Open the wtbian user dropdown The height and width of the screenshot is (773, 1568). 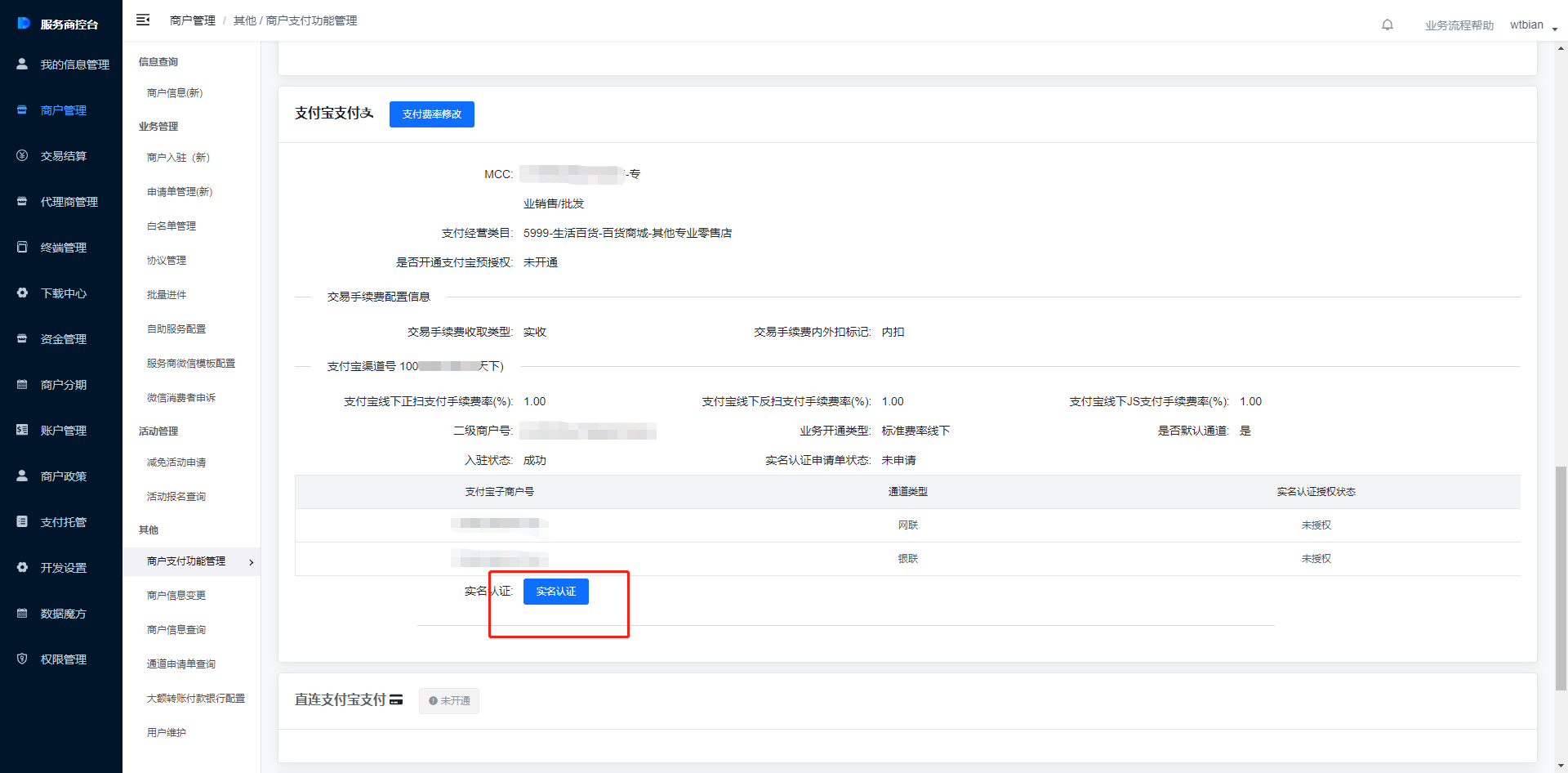point(1534,25)
